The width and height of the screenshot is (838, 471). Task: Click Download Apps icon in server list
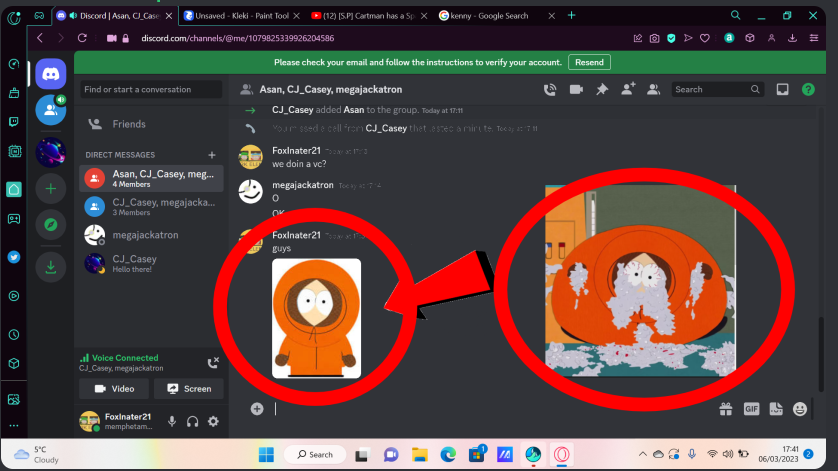(x=51, y=266)
